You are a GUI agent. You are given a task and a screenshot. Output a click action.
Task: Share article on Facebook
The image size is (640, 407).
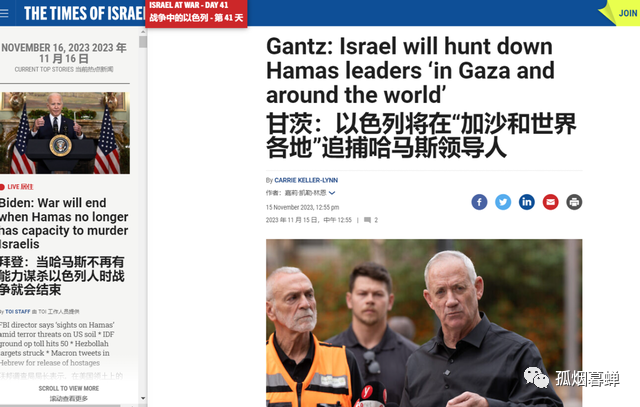[x=479, y=202]
